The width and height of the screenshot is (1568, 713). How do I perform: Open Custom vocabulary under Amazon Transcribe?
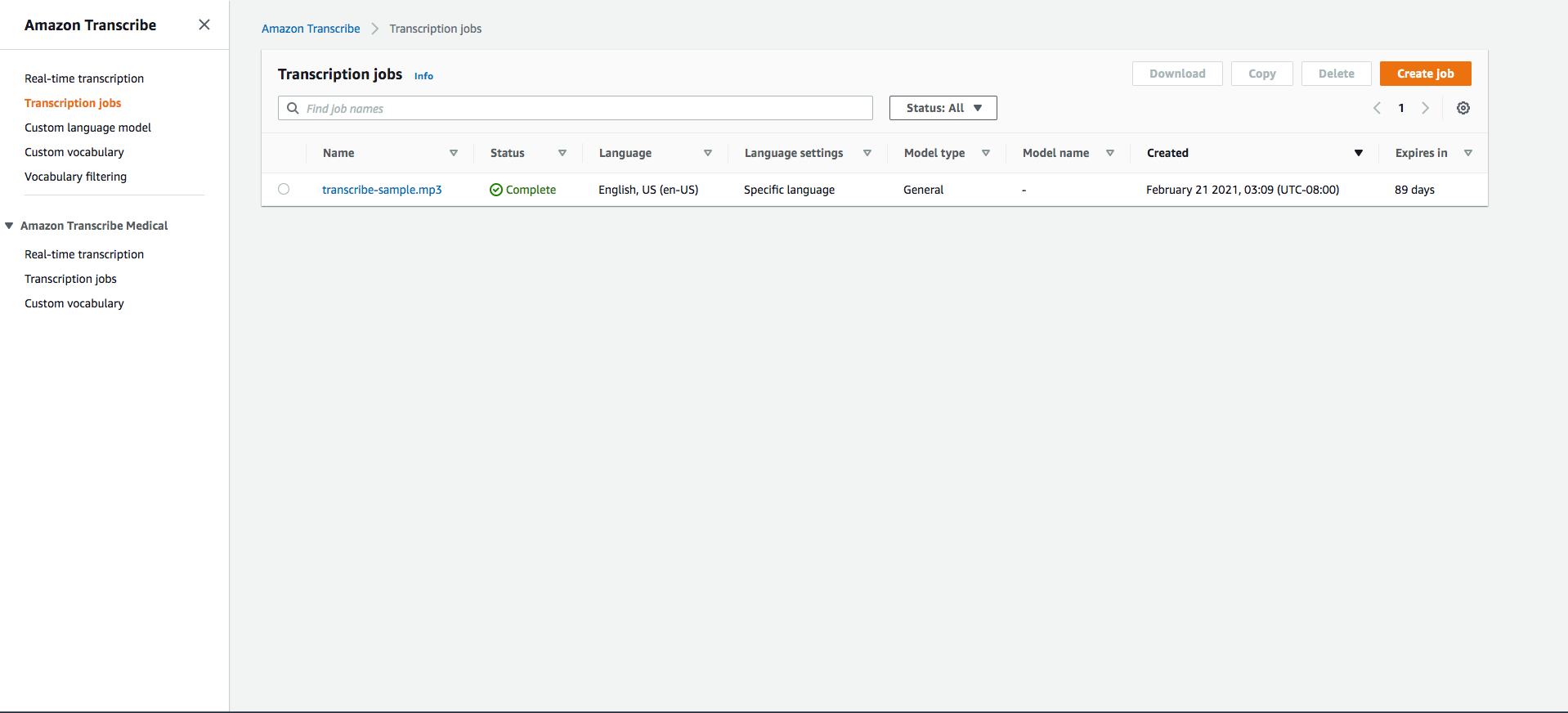click(74, 152)
